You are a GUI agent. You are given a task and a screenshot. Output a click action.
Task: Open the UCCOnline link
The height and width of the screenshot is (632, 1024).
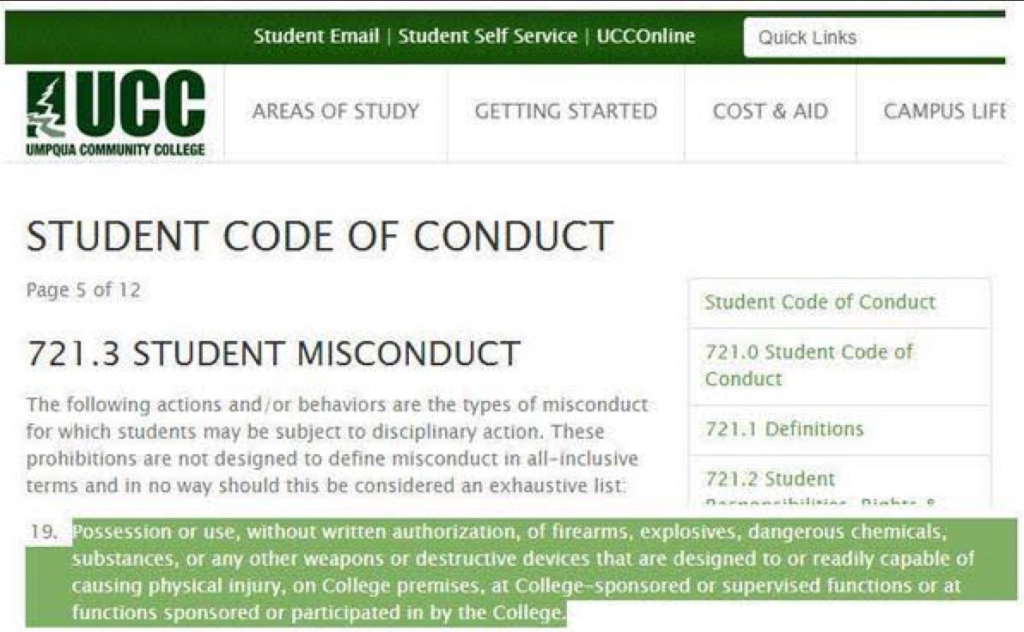pyautogui.click(x=645, y=37)
